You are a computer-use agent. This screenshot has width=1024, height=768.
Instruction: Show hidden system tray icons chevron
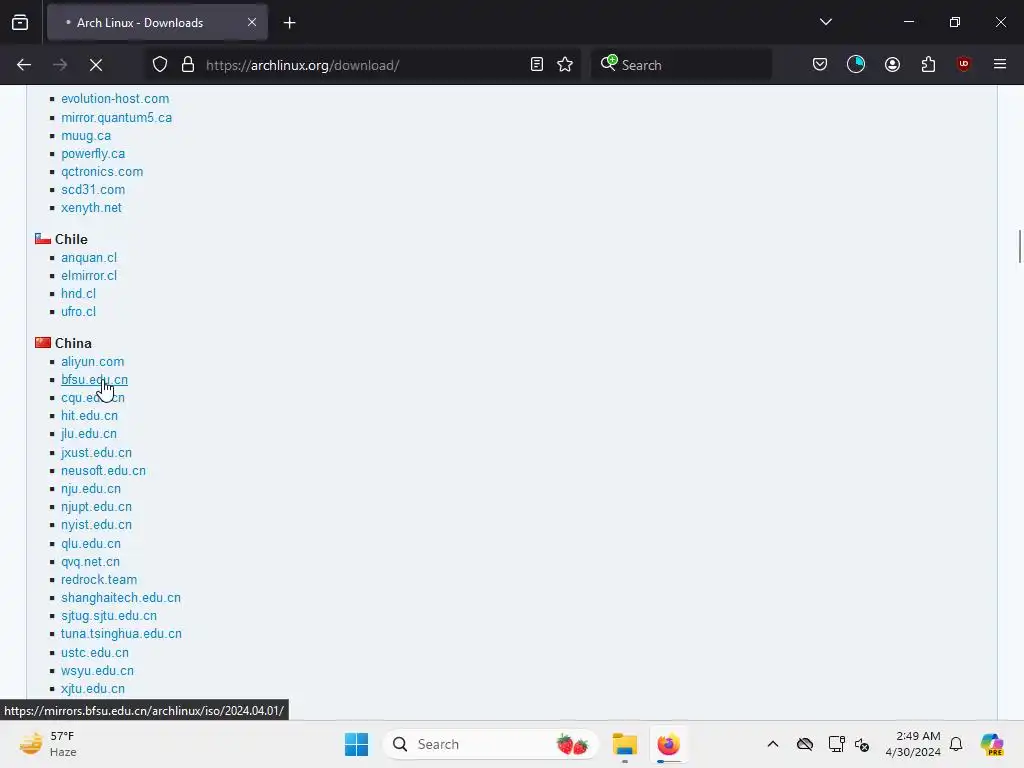(x=773, y=744)
